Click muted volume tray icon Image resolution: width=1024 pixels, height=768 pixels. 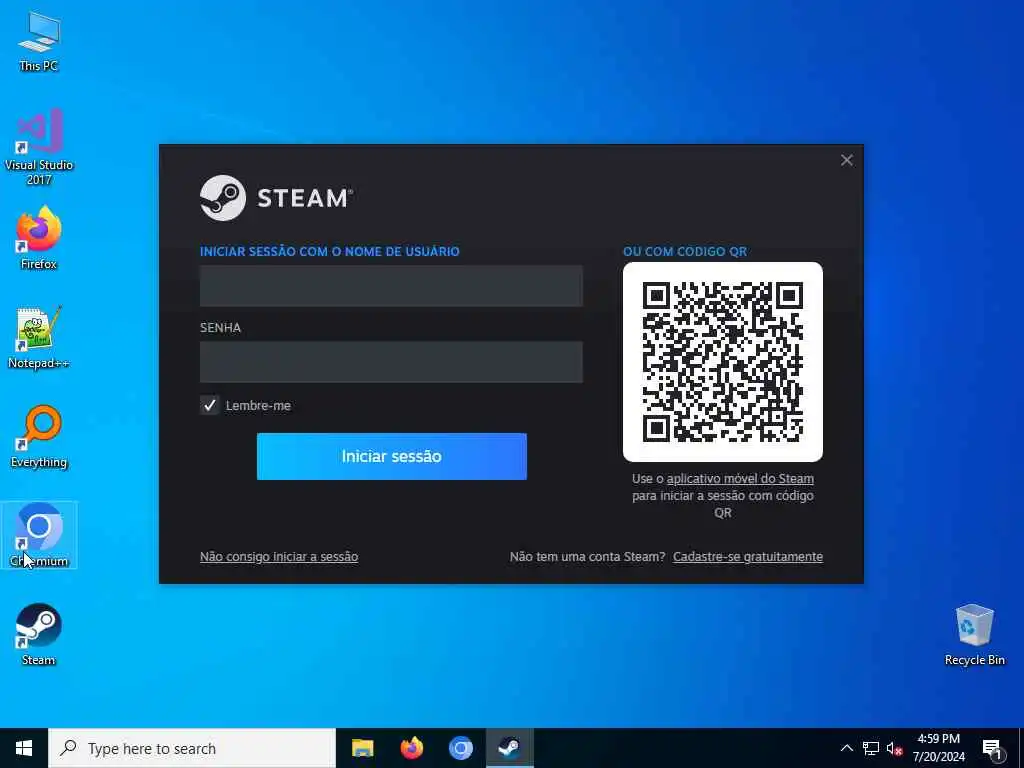click(x=895, y=748)
